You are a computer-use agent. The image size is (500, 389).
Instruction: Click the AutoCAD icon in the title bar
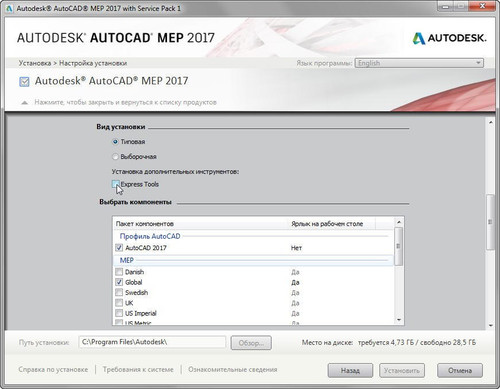click(9, 8)
